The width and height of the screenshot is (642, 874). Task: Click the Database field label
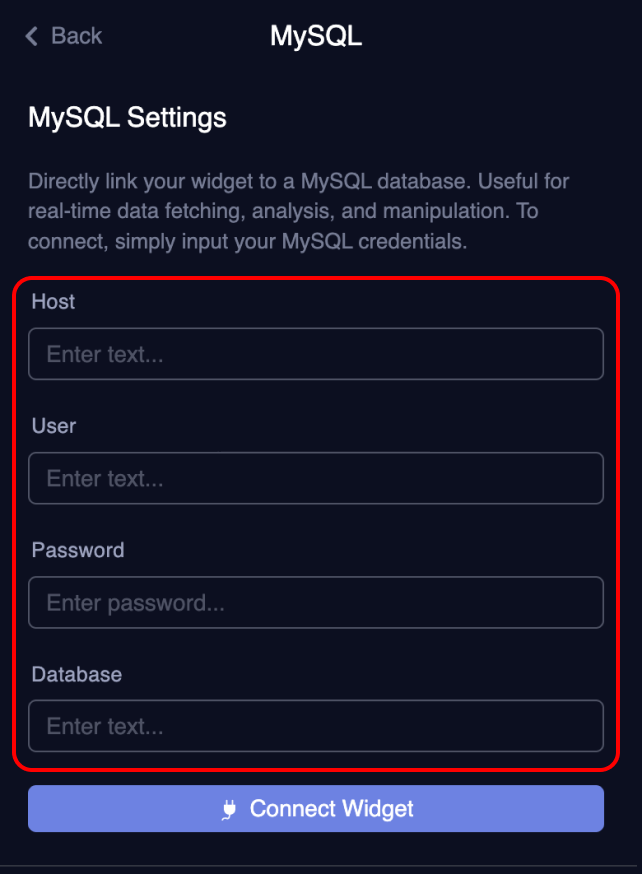(76, 675)
